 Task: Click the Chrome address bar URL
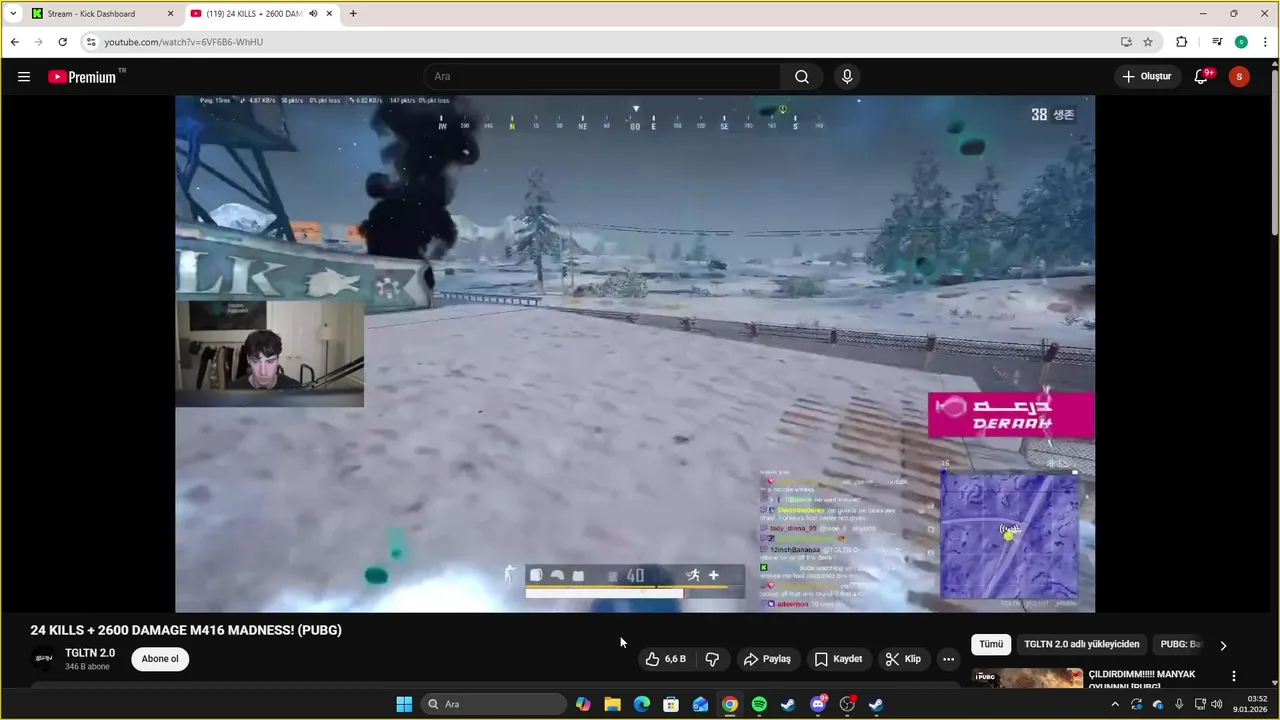click(183, 42)
